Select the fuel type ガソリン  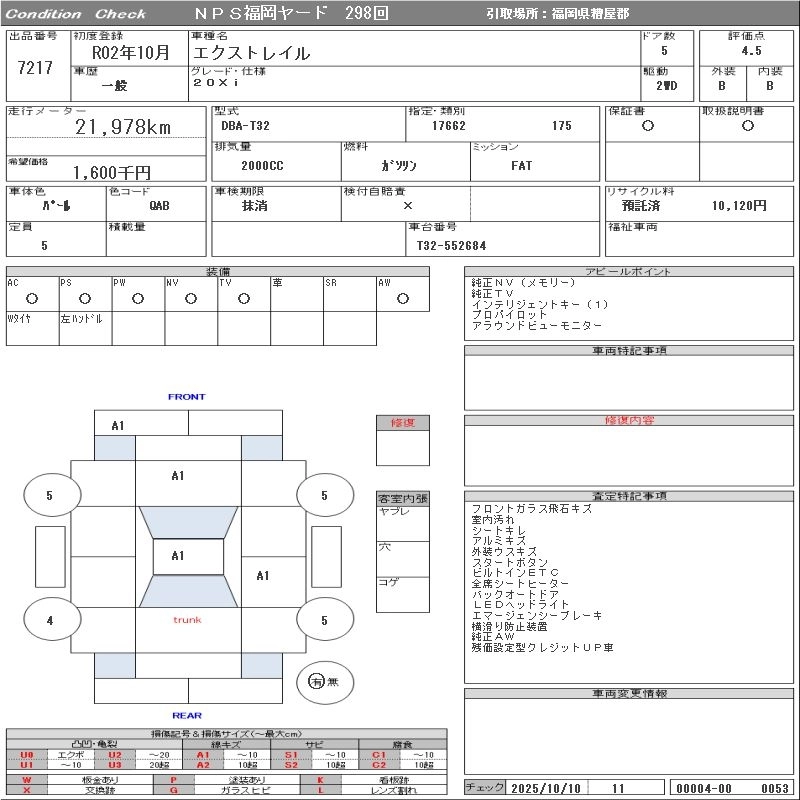[399, 165]
